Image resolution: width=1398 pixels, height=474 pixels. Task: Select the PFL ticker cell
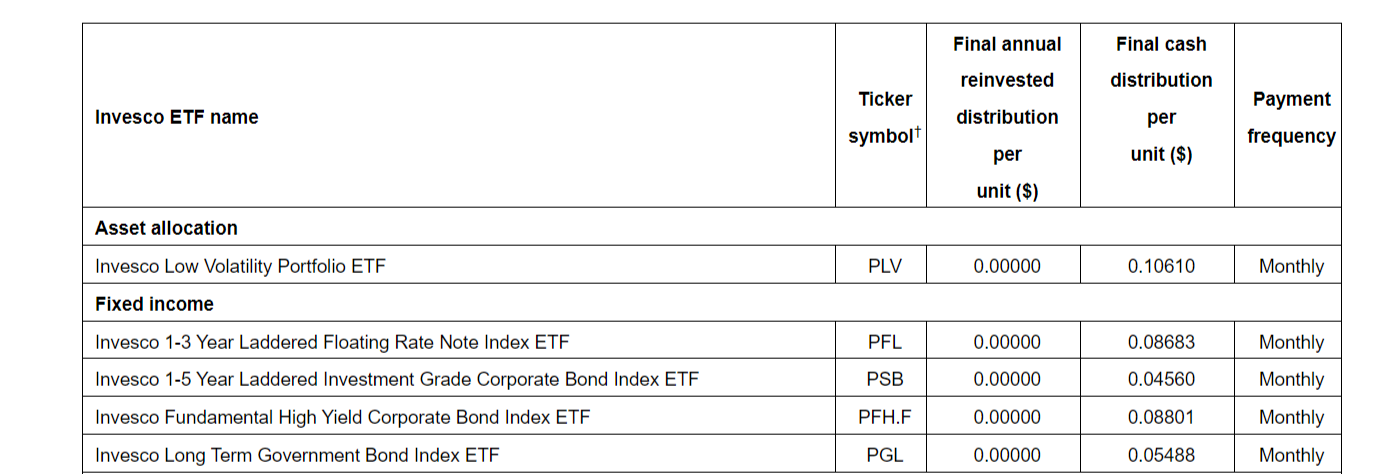click(x=884, y=342)
